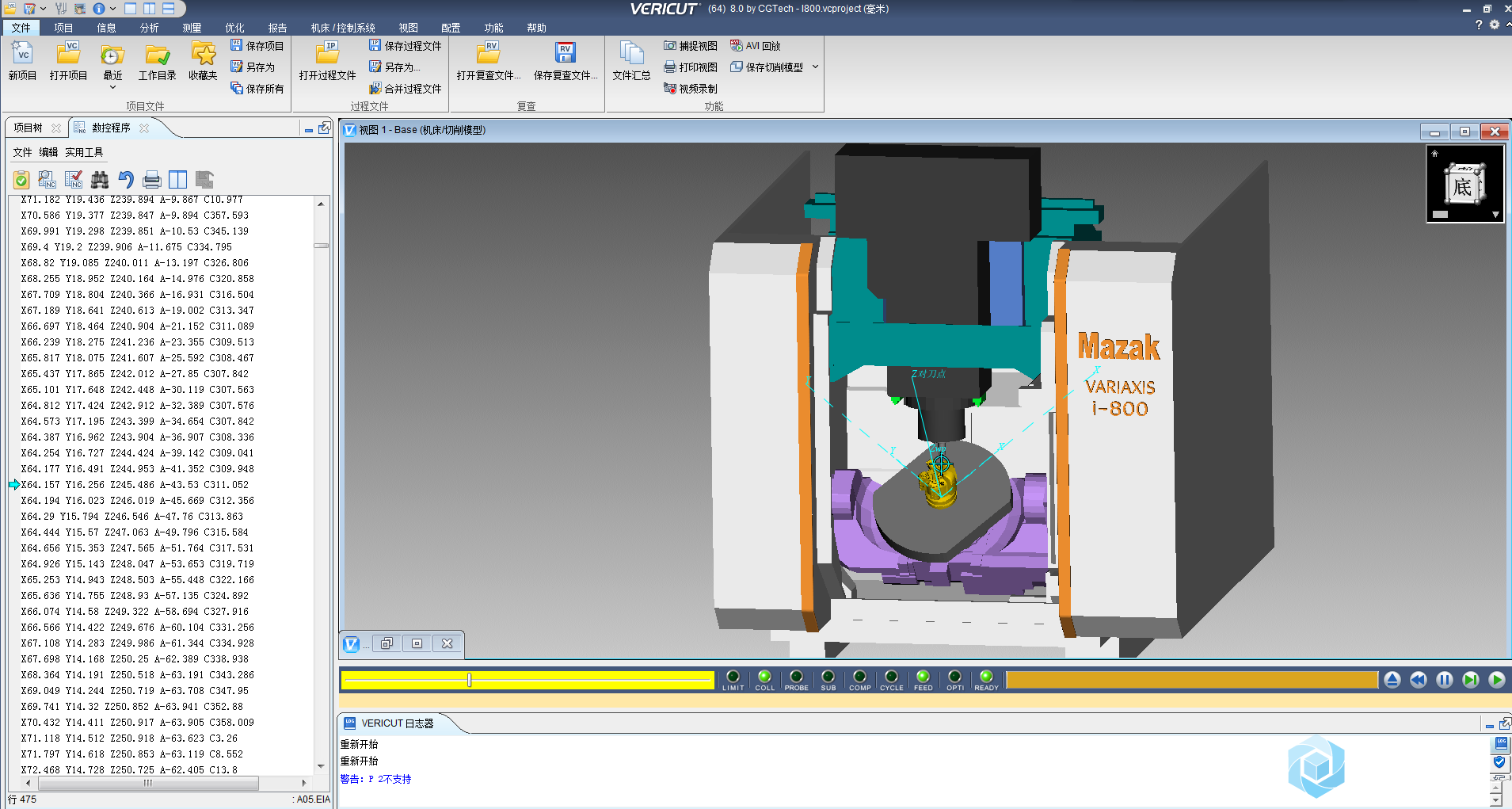This screenshot has height=809, width=1512.
Task: Print the view using 打印视图
Action: 691,67
